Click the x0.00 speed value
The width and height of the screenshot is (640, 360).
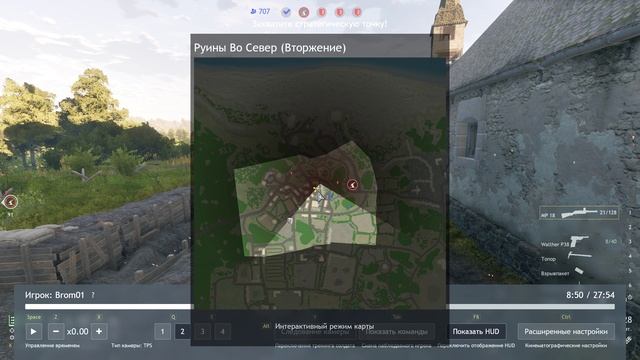coord(78,331)
